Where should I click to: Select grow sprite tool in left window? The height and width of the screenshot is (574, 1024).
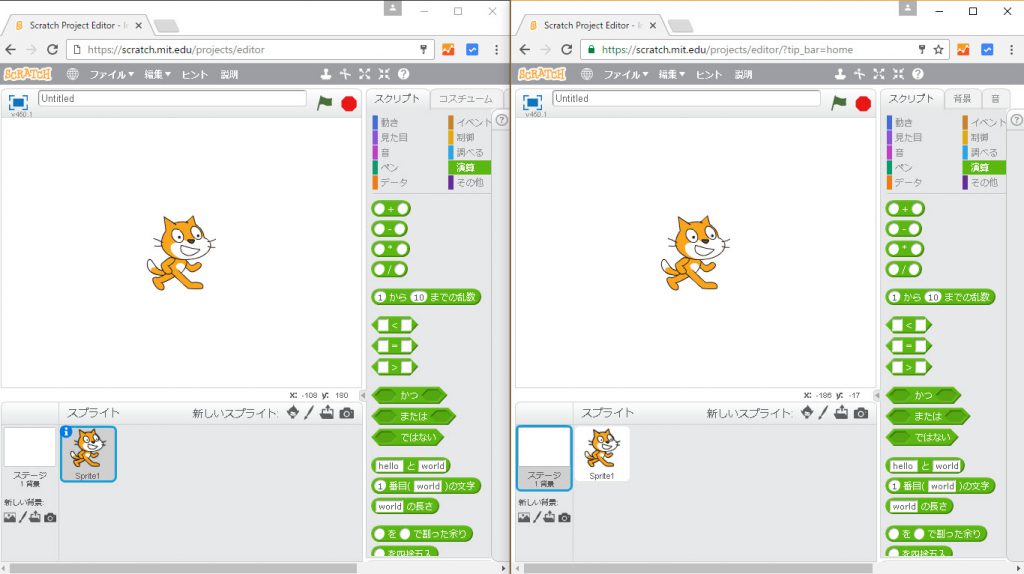(364, 74)
